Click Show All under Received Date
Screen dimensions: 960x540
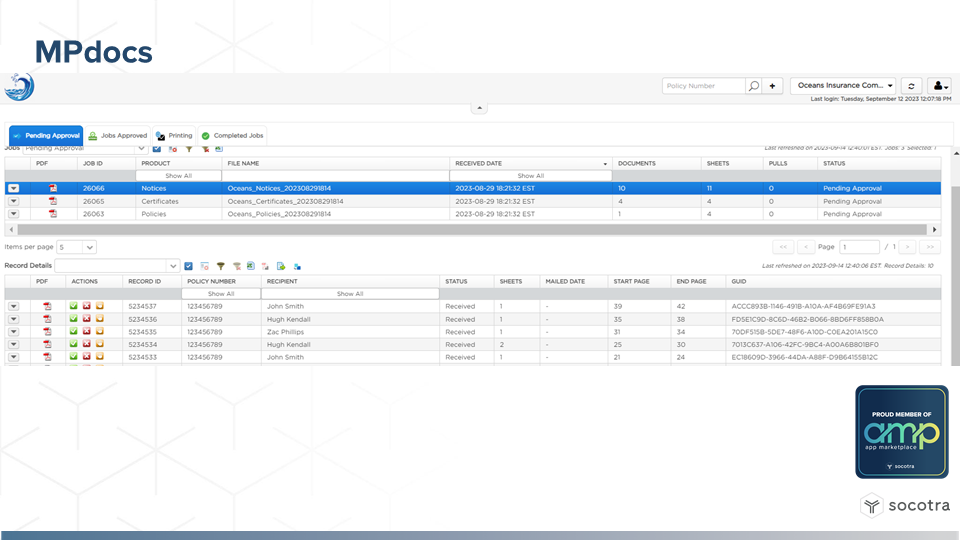coord(531,176)
